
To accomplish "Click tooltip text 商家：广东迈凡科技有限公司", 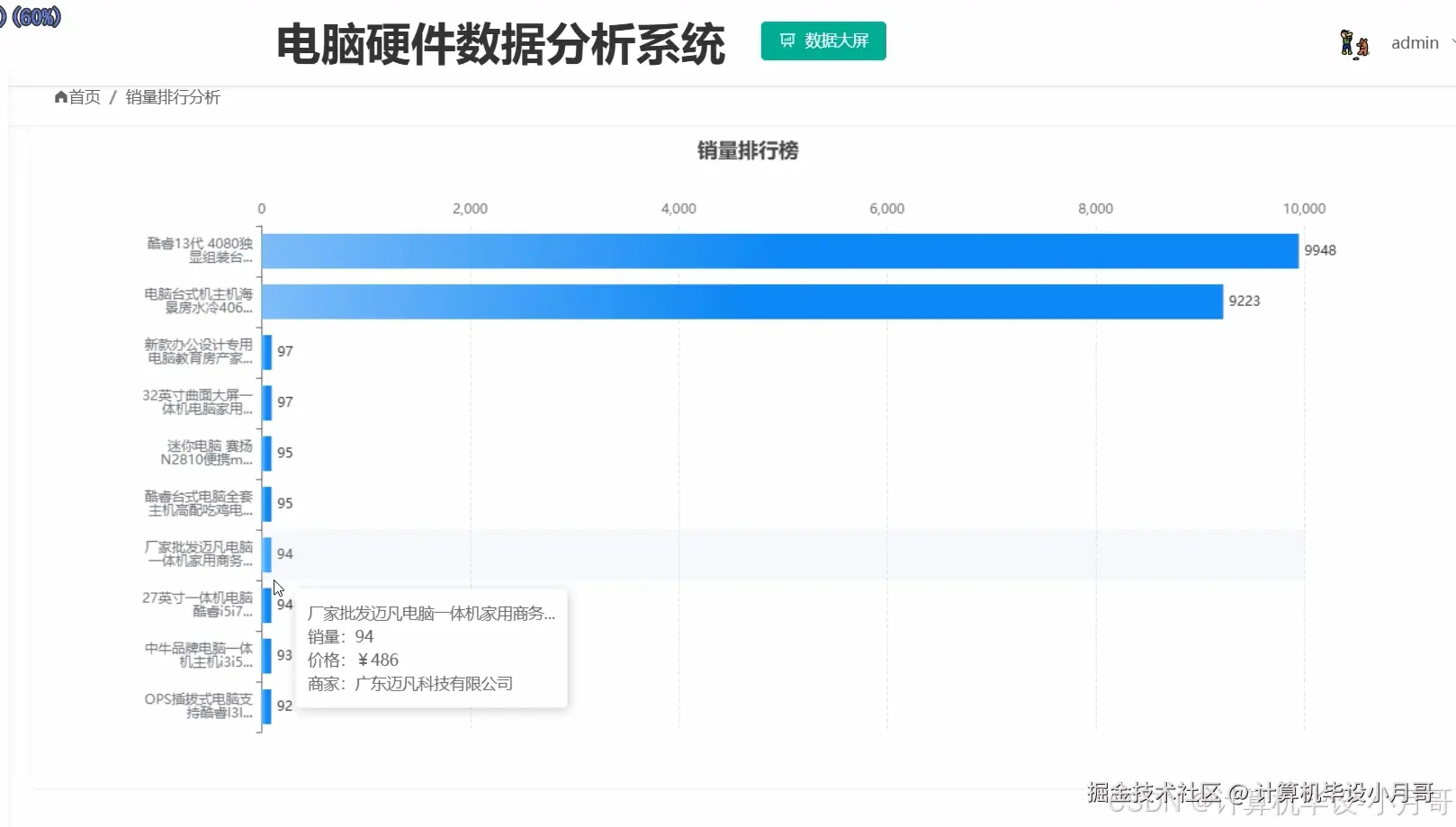I will pos(410,684).
